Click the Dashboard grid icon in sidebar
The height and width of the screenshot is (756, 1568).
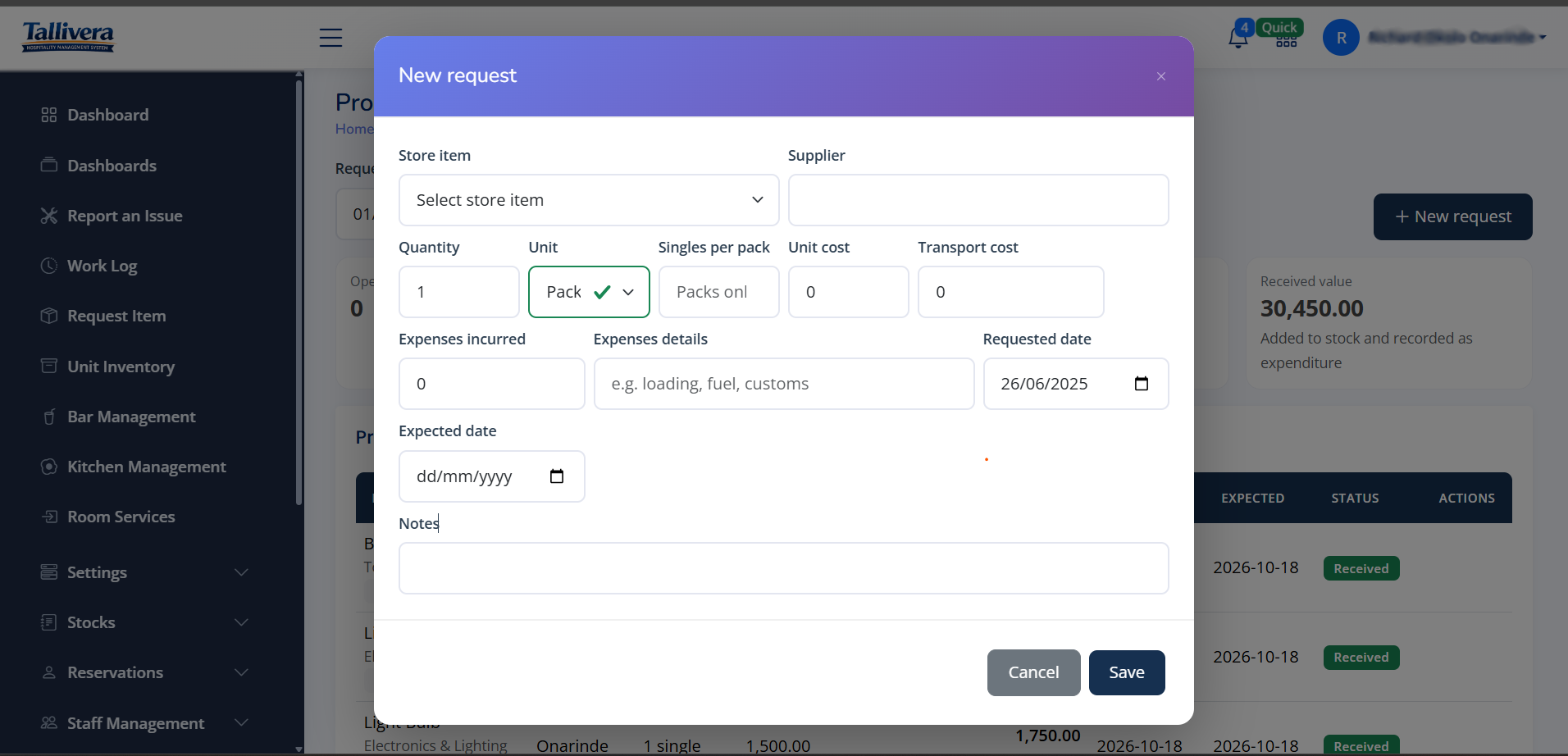coord(49,115)
